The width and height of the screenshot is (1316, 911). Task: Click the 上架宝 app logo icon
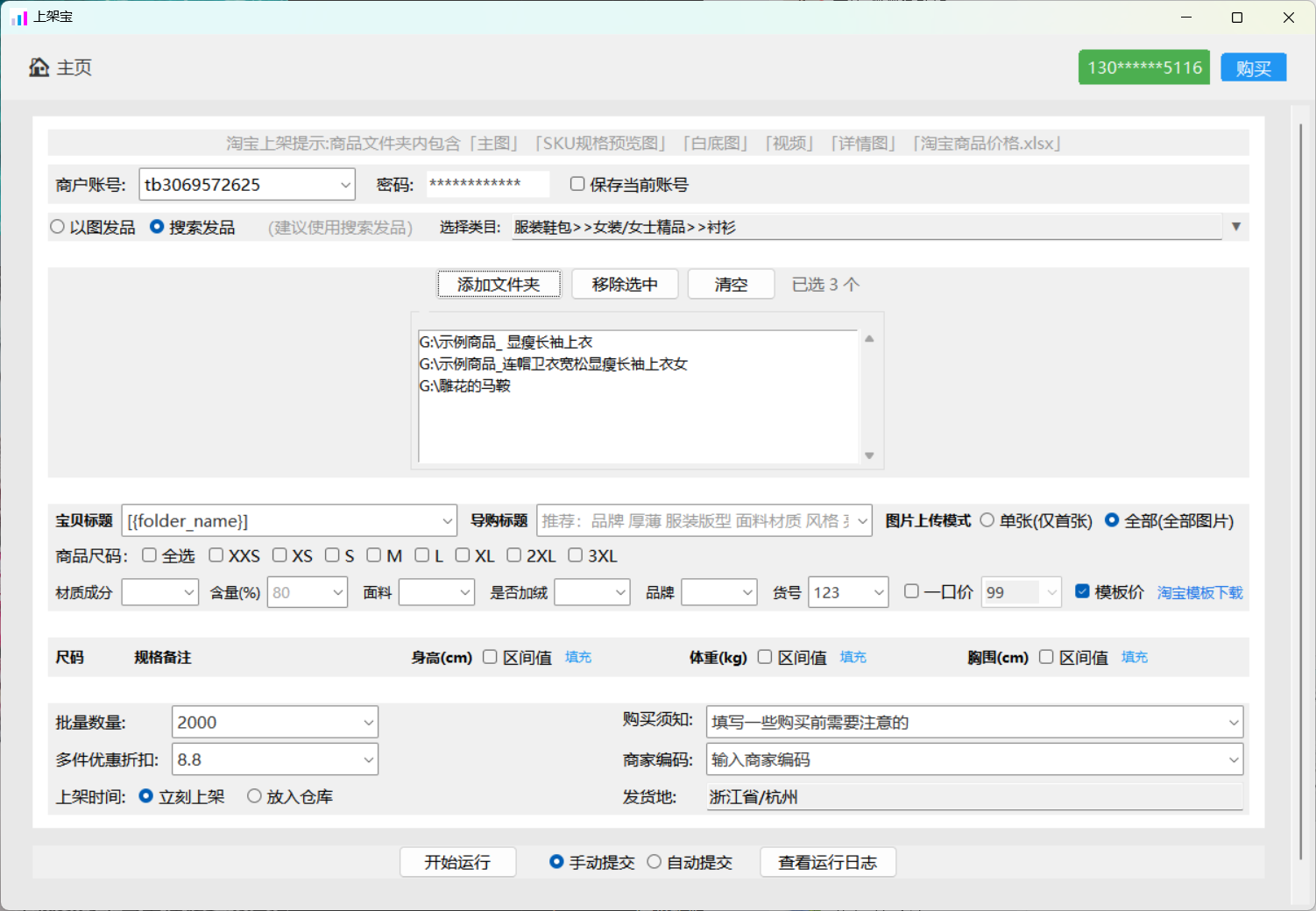[19, 18]
